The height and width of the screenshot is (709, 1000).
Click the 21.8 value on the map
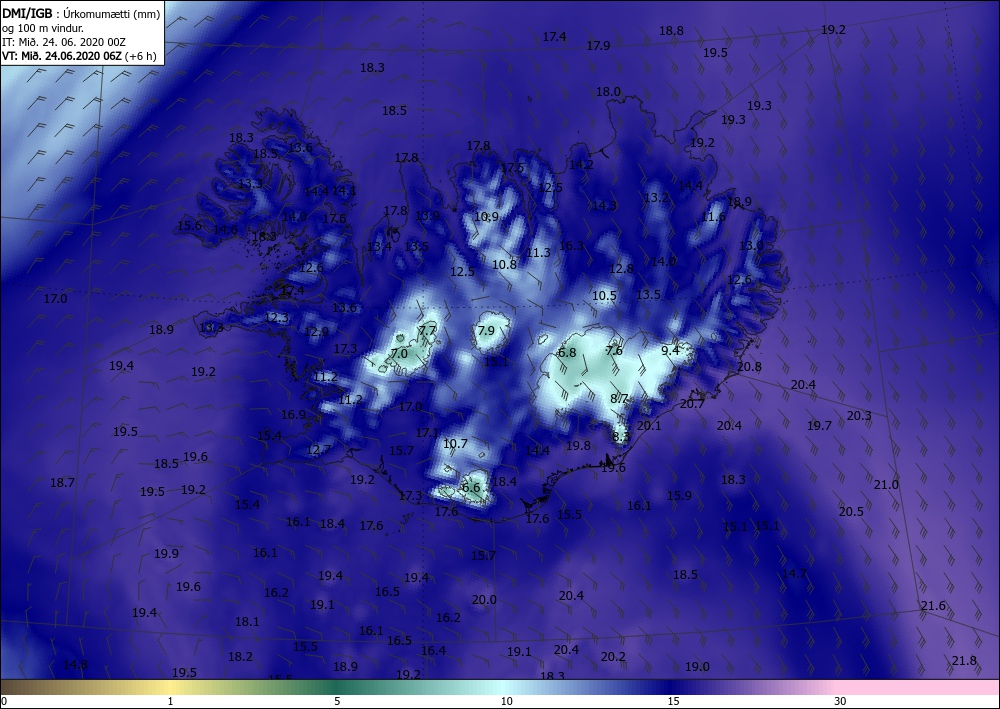coord(964,661)
